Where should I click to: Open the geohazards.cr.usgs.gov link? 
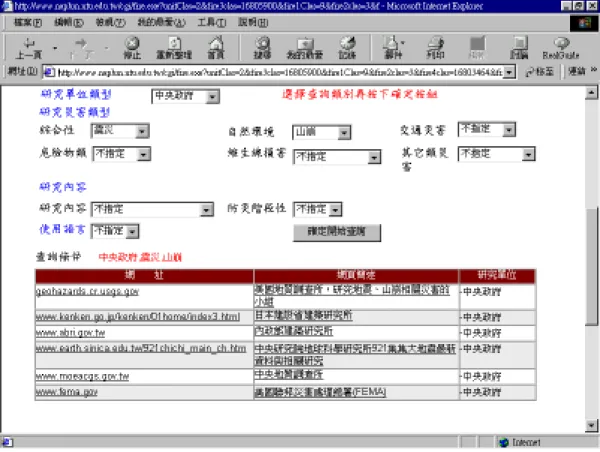tap(87, 291)
